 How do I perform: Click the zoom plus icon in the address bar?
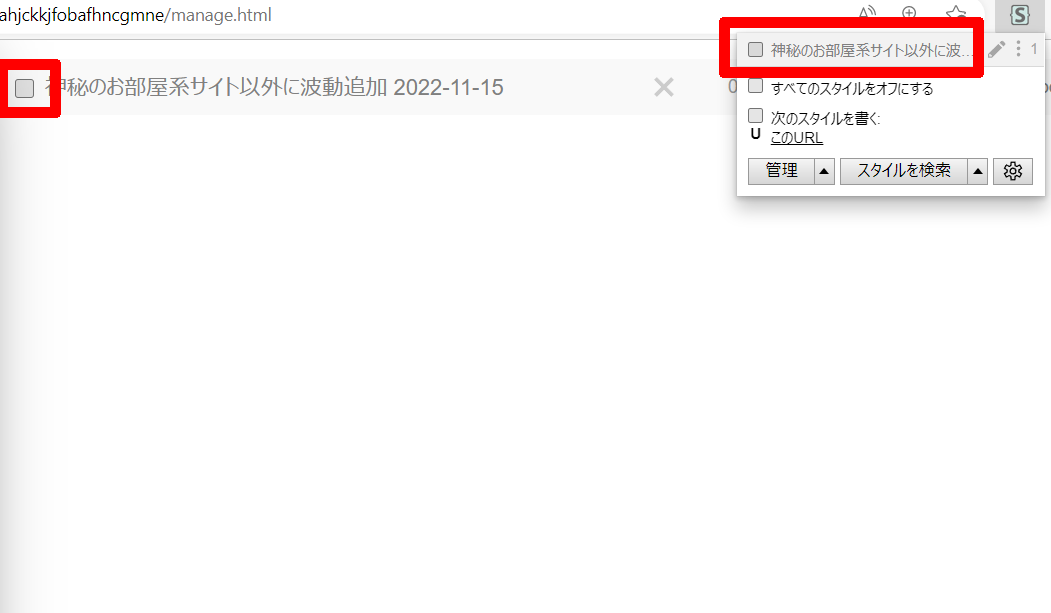coord(910,13)
